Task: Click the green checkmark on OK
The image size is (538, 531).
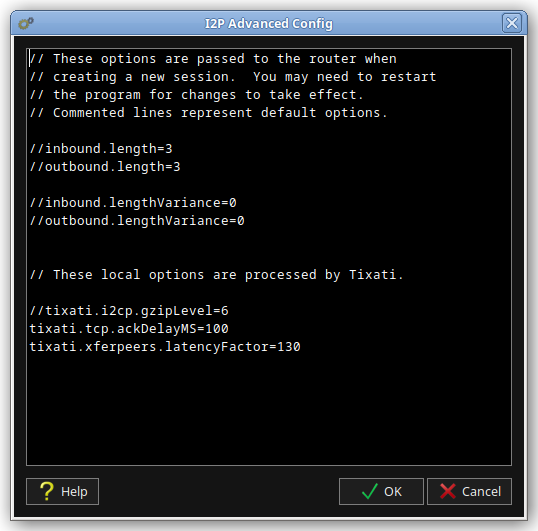Action: pyautogui.click(x=370, y=491)
